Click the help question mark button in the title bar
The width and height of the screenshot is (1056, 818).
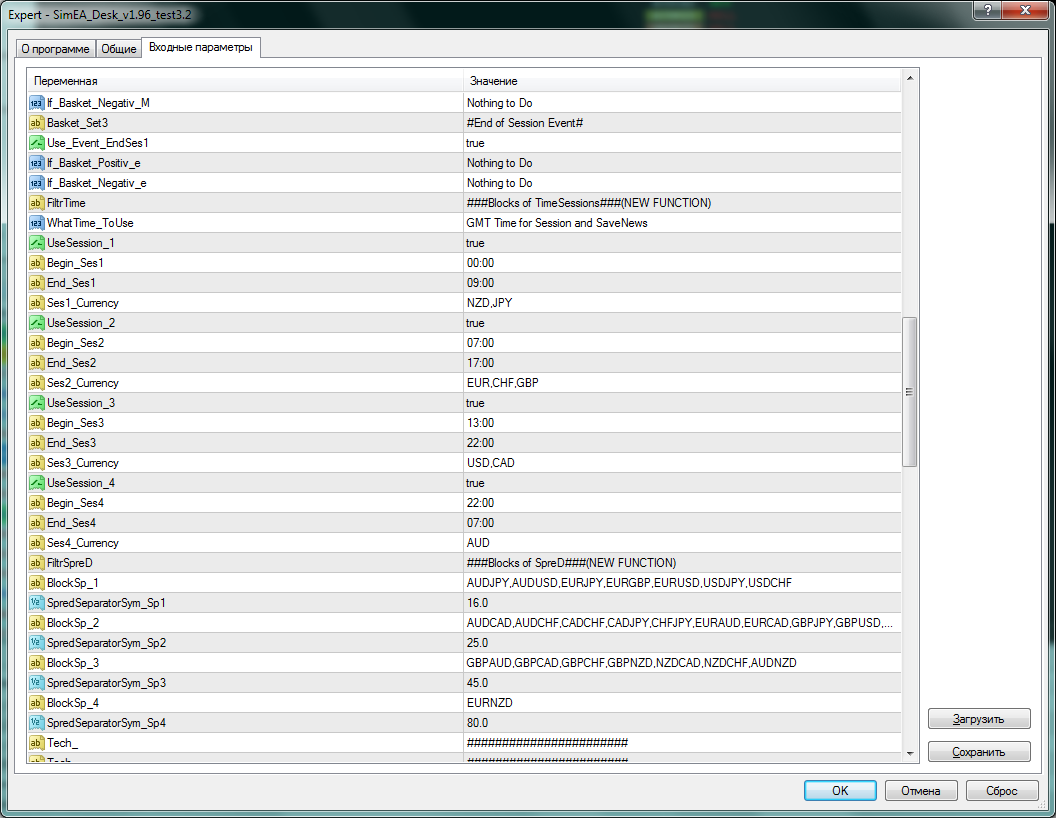987,10
